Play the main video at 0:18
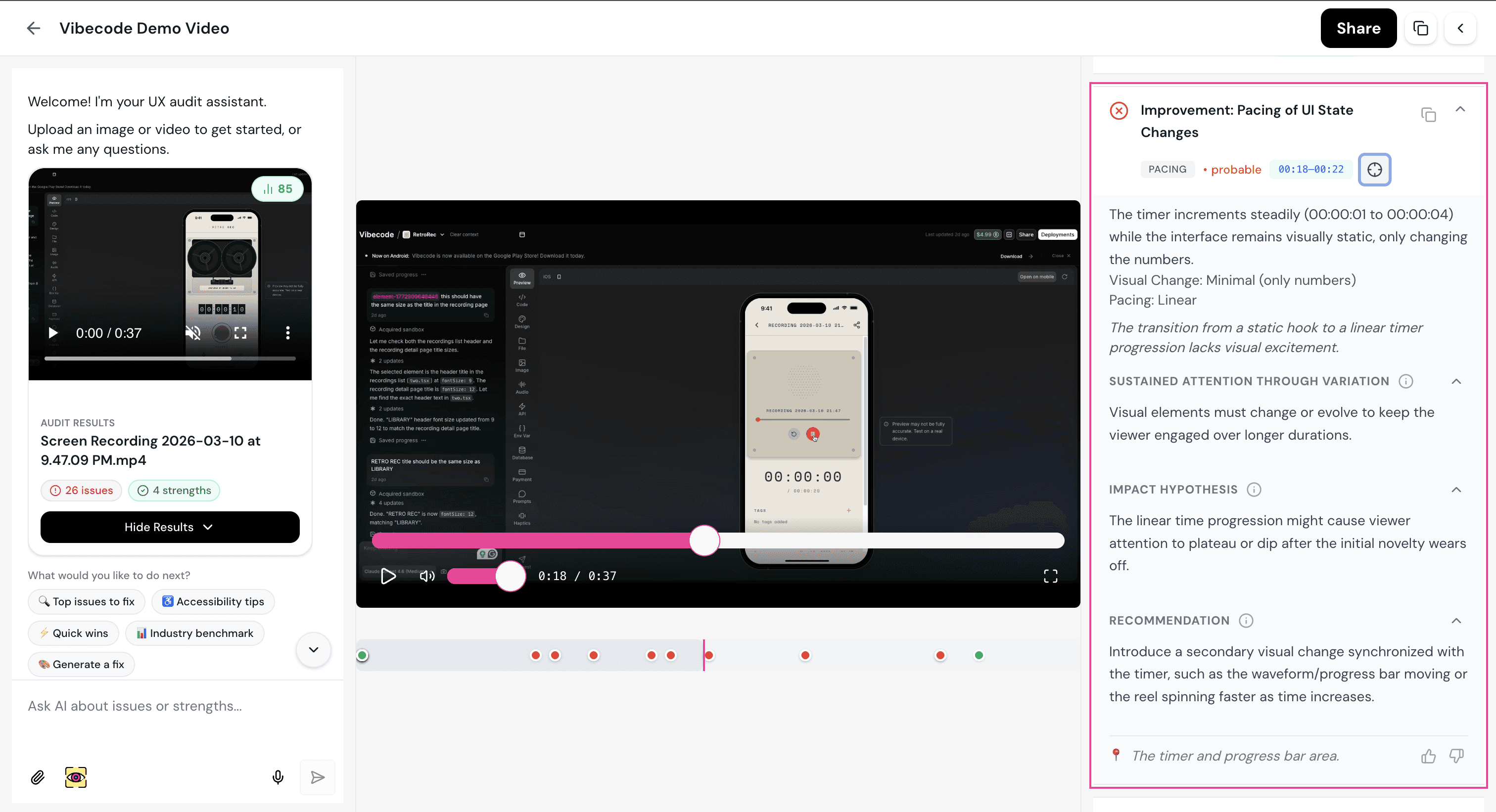This screenshot has height=812, width=1496. pyautogui.click(x=388, y=576)
